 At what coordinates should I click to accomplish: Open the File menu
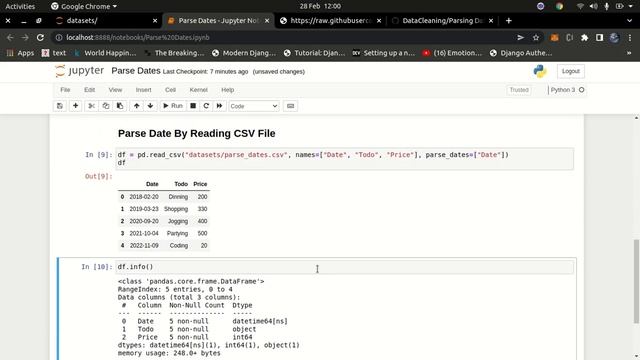(65, 90)
